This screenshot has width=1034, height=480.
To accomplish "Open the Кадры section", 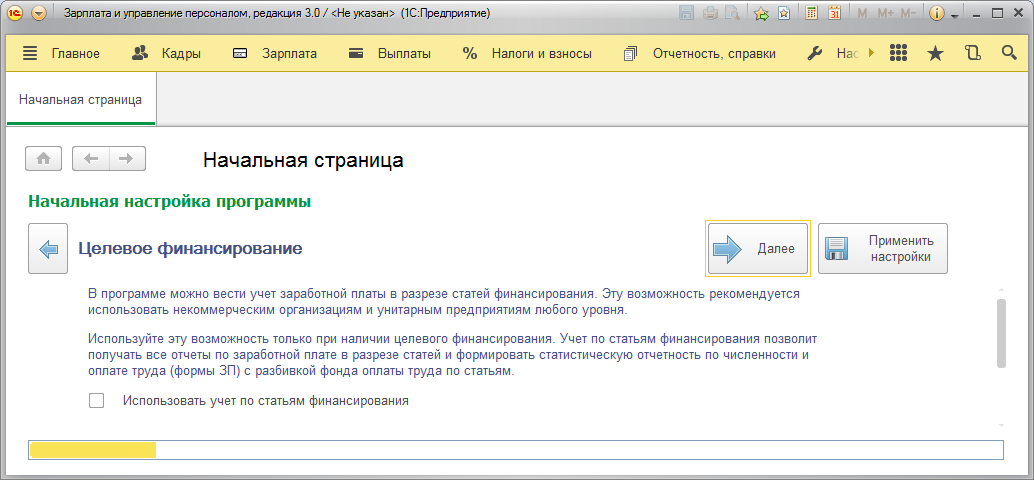I will 166,54.
